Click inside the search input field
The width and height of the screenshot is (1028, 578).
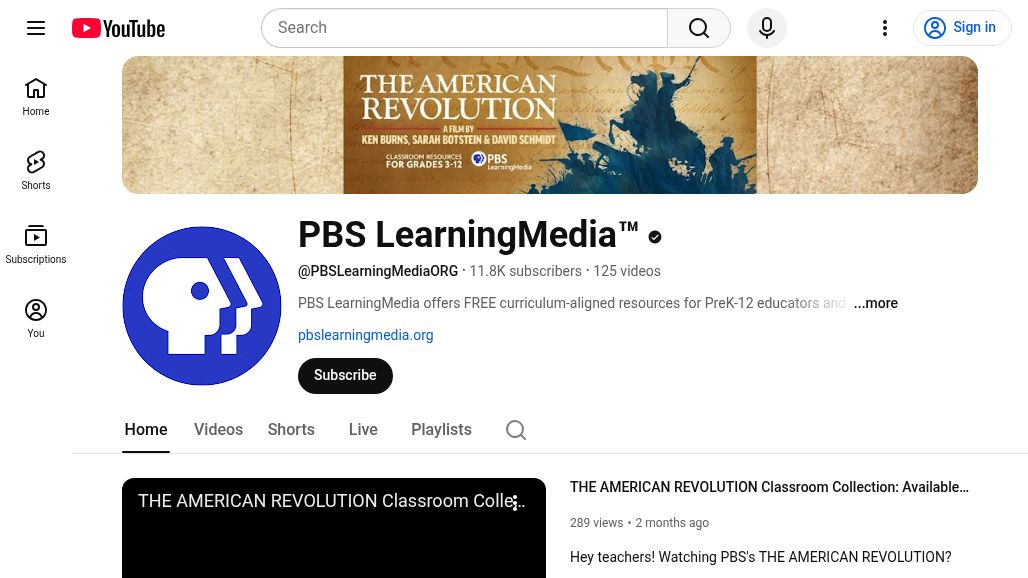click(464, 27)
